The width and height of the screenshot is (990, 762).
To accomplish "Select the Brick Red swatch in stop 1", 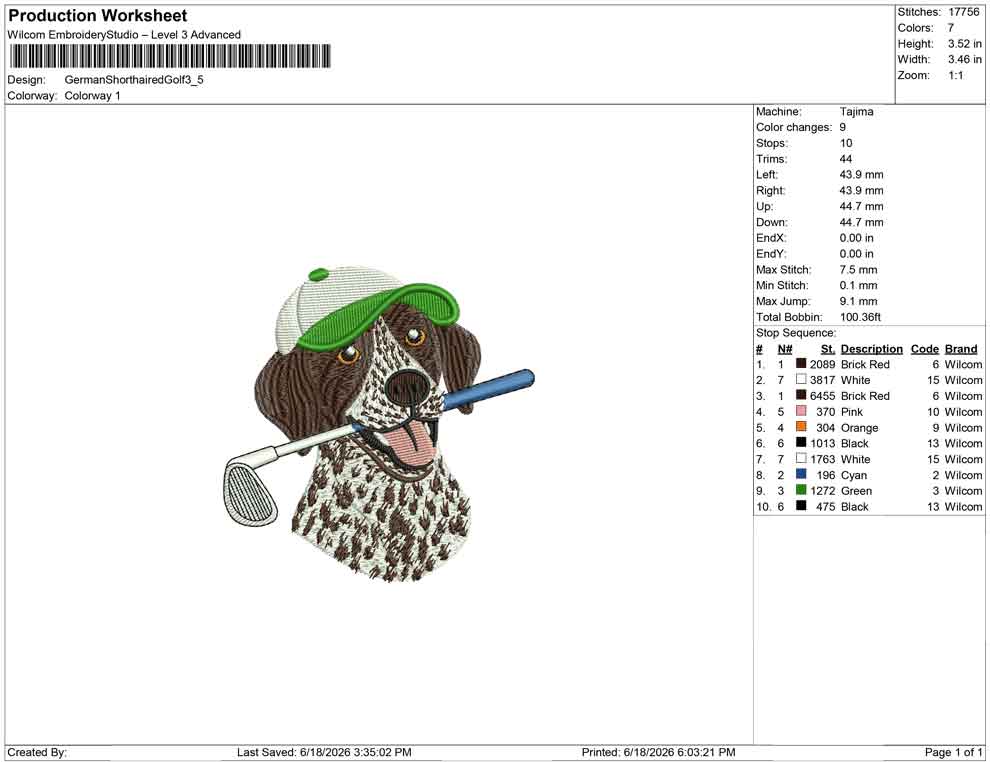I will coord(801,364).
